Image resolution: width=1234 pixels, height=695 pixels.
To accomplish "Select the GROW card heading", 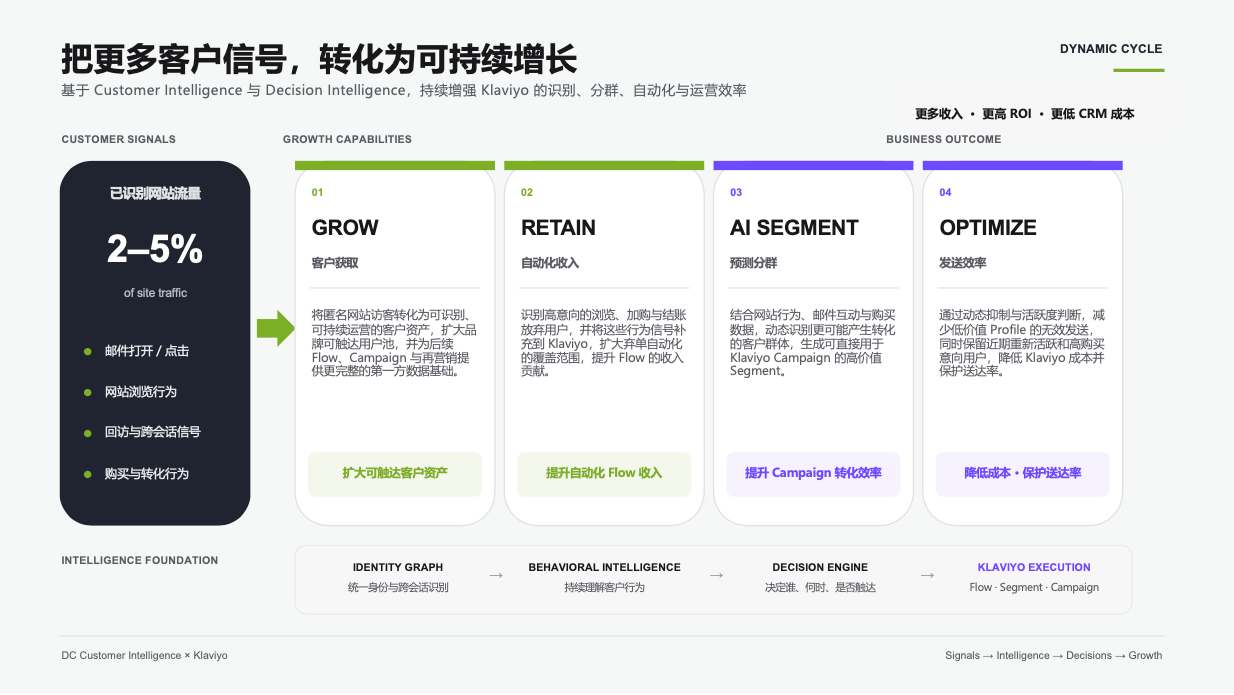I will pyautogui.click(x=345, y=228).
